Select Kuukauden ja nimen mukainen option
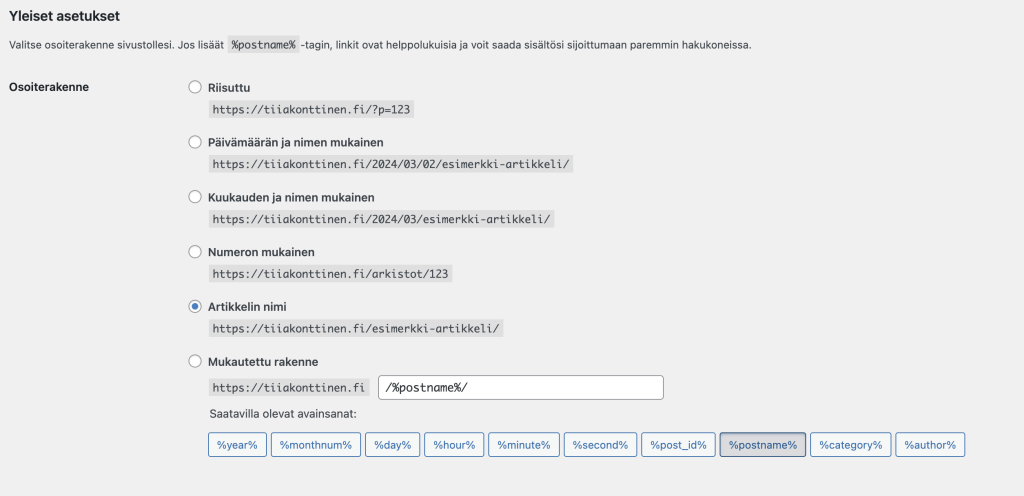1024x496 pixels. (x=195, y=197)
